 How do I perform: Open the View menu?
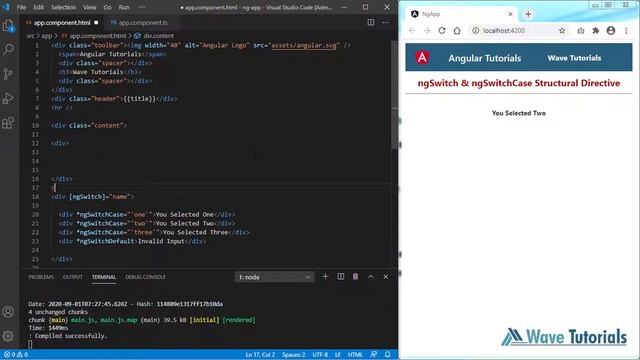tap(89, 7)
